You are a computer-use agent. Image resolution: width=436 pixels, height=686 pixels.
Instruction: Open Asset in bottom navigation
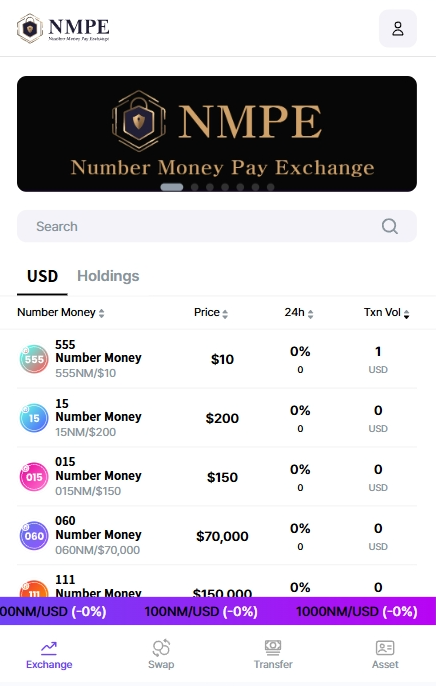[x=385, y=654]
